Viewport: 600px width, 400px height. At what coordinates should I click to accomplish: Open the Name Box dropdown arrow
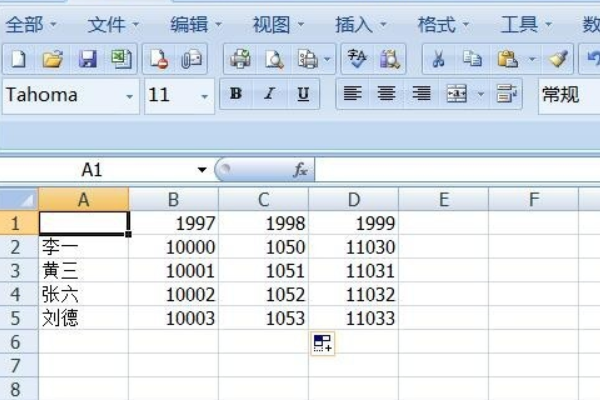[202, 170]
